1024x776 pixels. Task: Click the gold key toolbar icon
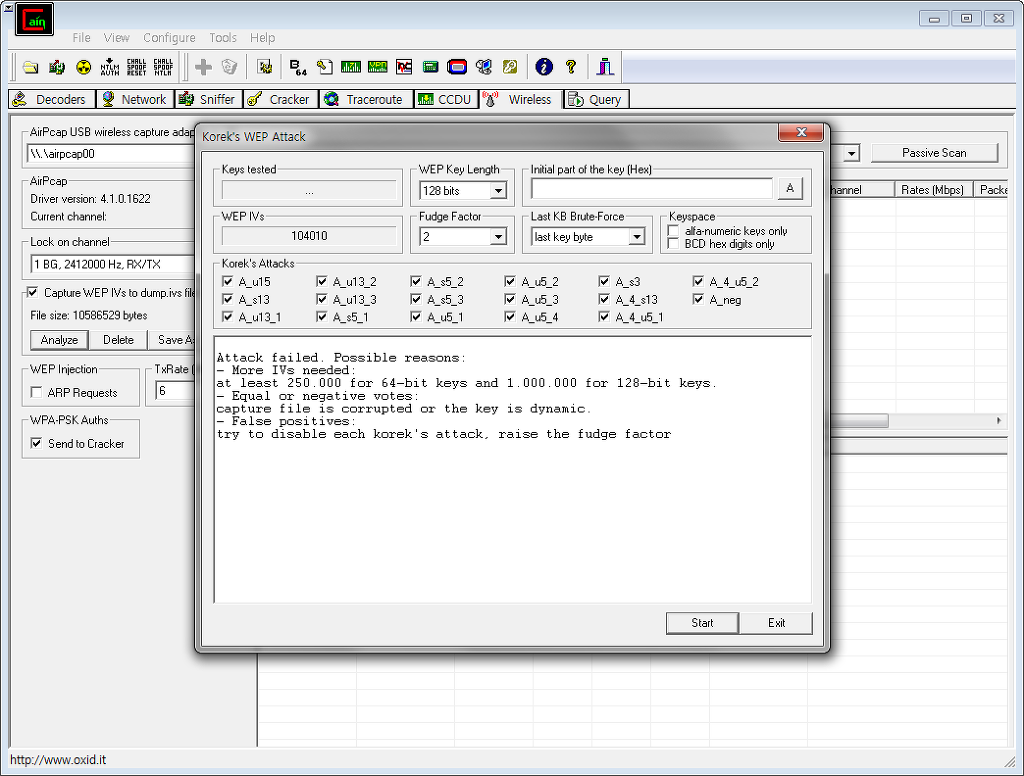click(510, 67)
